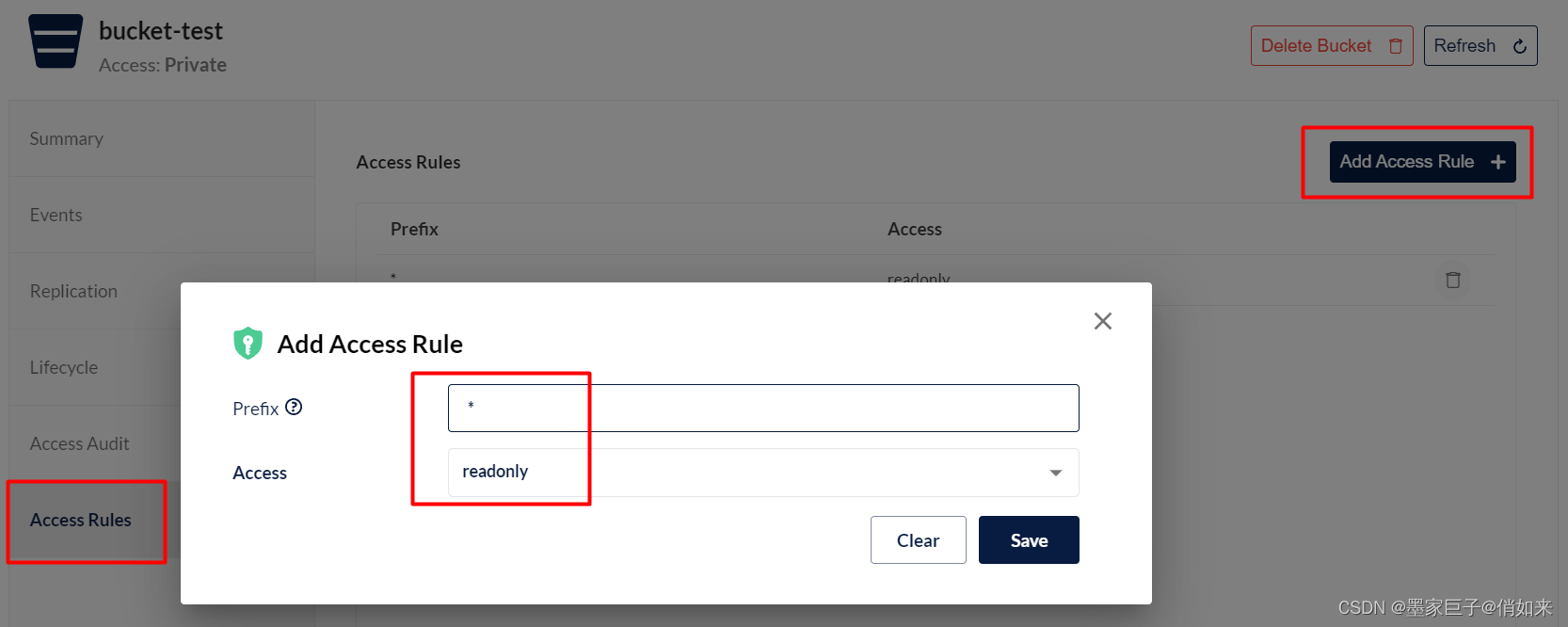1568x627 pixels.
Task: Switch to the Events tab
Action: coord(56,216)
